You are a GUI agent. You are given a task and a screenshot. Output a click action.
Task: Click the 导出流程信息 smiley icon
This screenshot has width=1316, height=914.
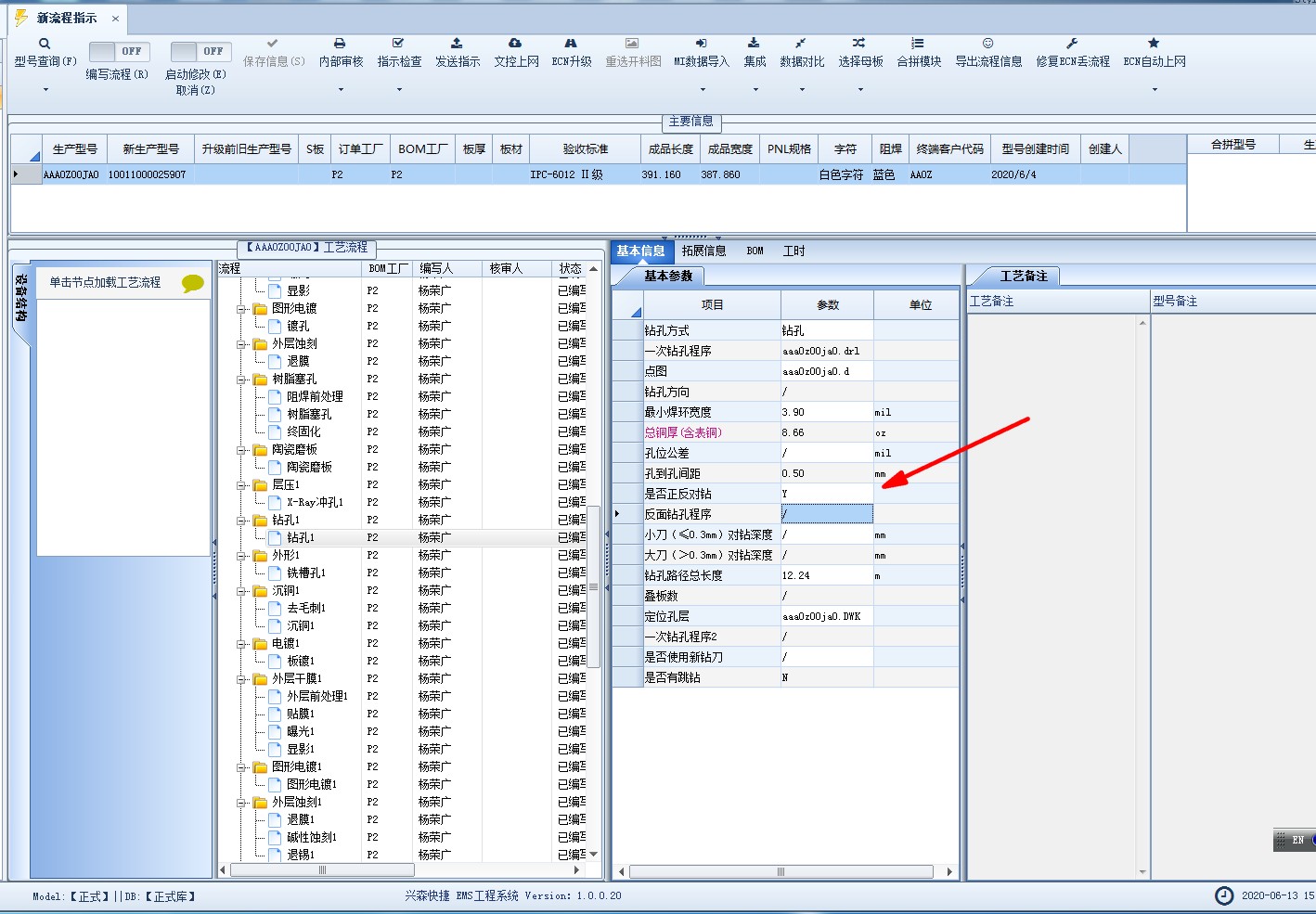point(987,44)
